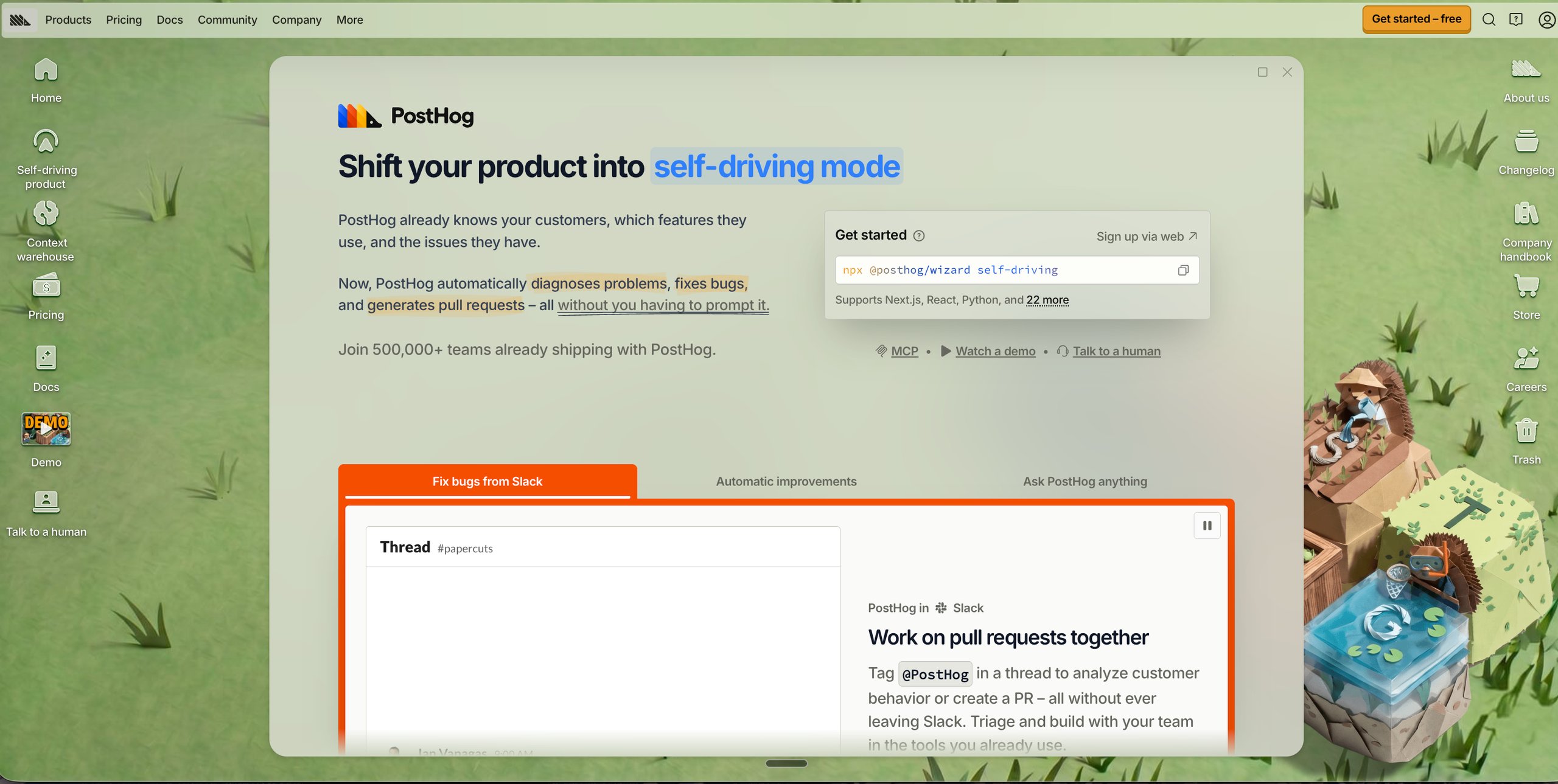Expand the More menu

(x=349, y=19)
